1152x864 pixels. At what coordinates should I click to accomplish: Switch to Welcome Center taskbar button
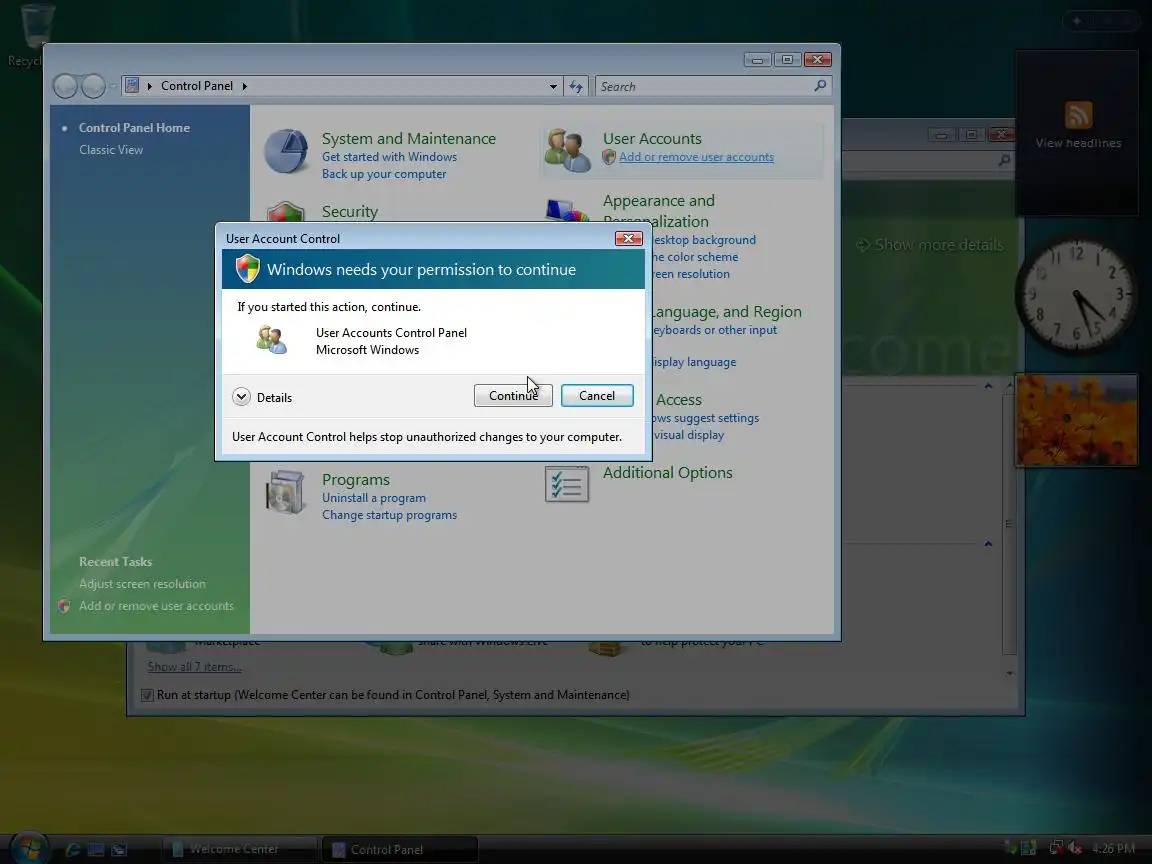238,849
